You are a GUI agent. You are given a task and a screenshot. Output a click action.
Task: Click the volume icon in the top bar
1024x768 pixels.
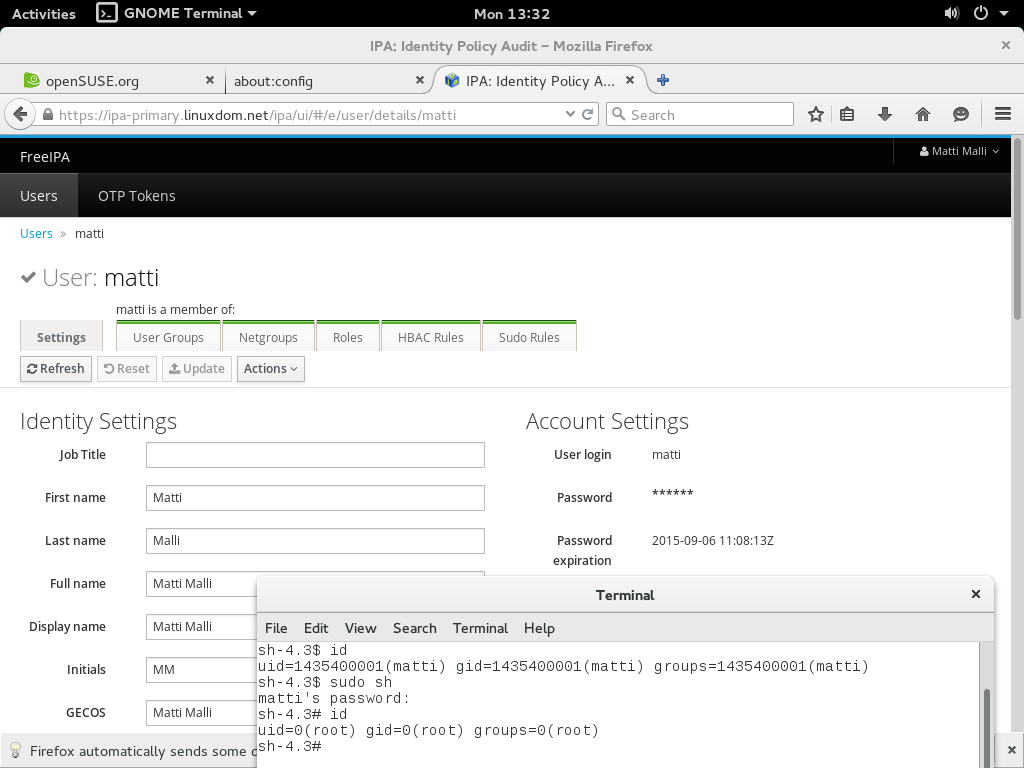click(x=951, y=13)
